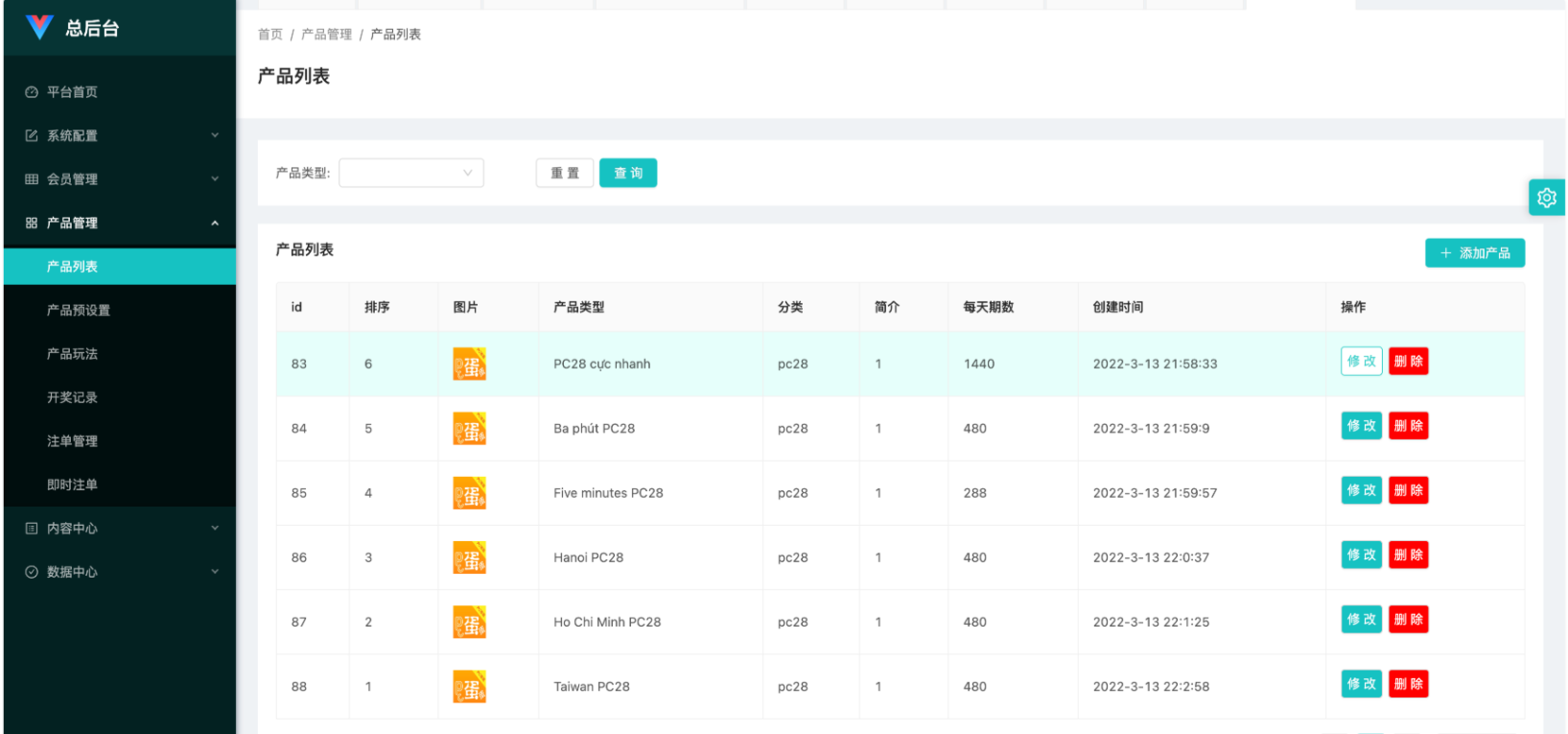Click 修改 for Taiwan PC28
The image size is (1568, 734).
click(1362, 684)
